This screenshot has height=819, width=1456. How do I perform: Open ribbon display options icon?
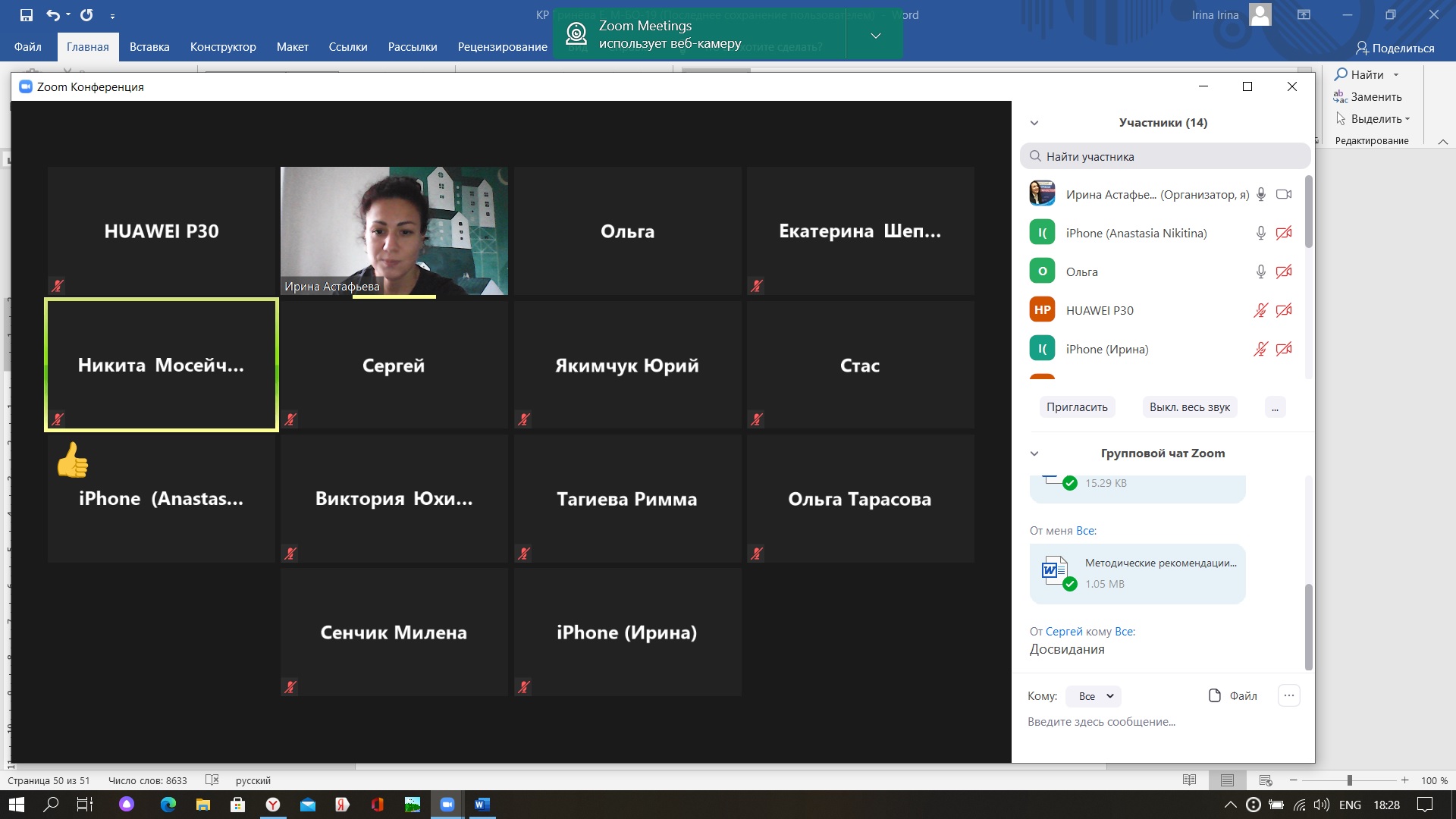pyautogui.click(x=1304, y=14)
